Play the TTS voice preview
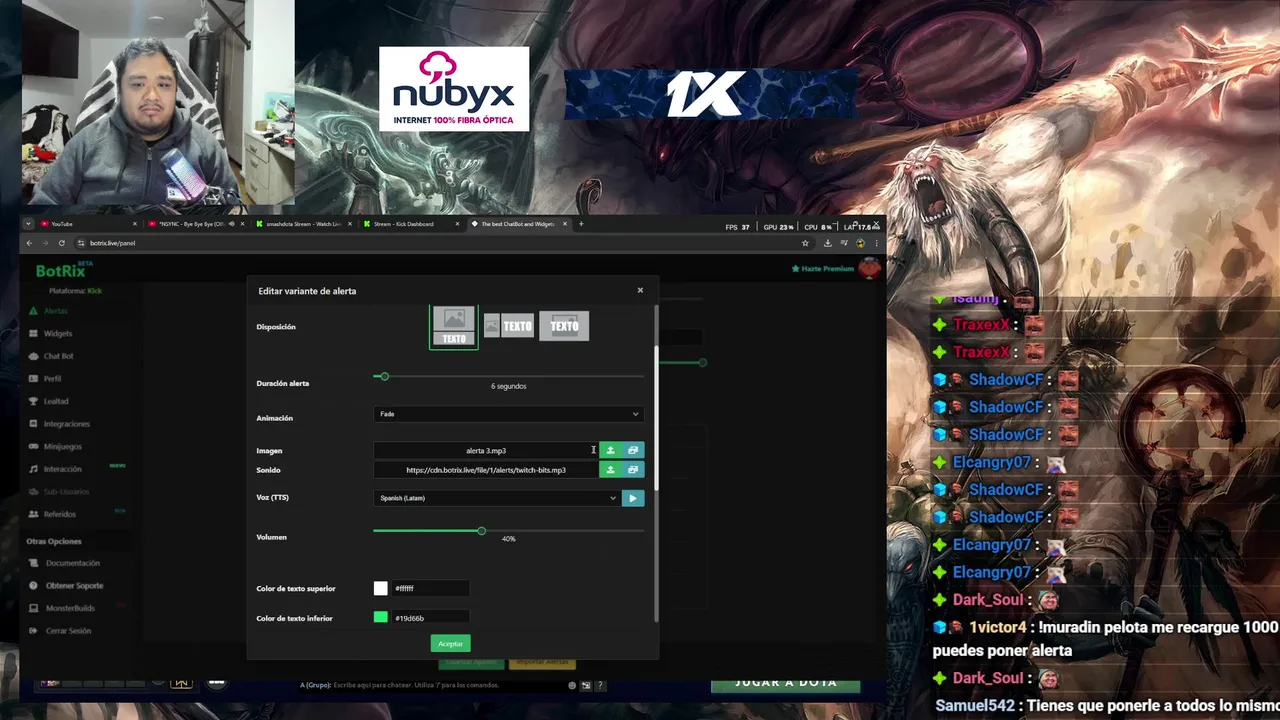The height and width of the screenshot is (720, 1280). (633, 498)
